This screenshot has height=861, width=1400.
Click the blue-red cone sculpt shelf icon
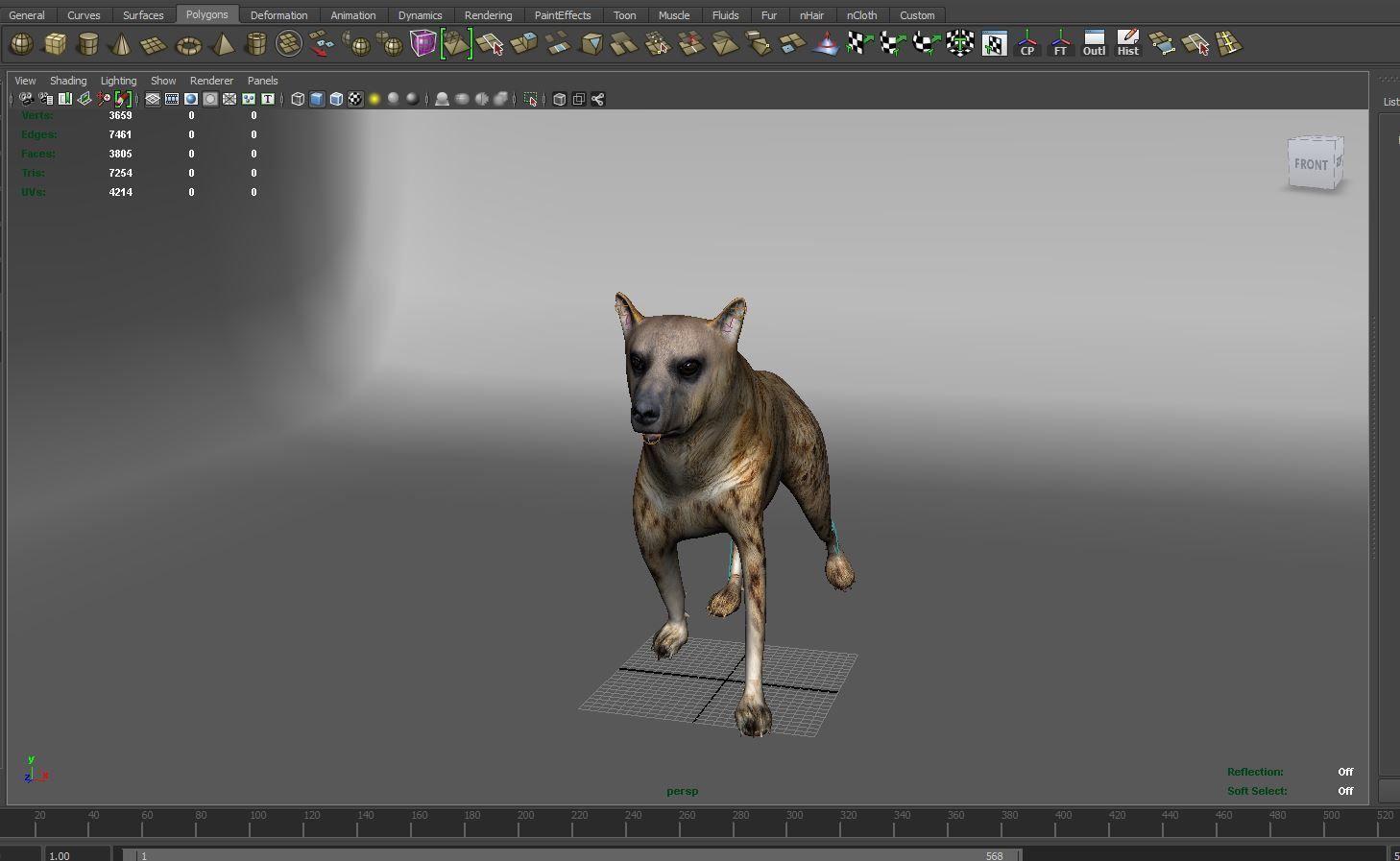(826, 44)
